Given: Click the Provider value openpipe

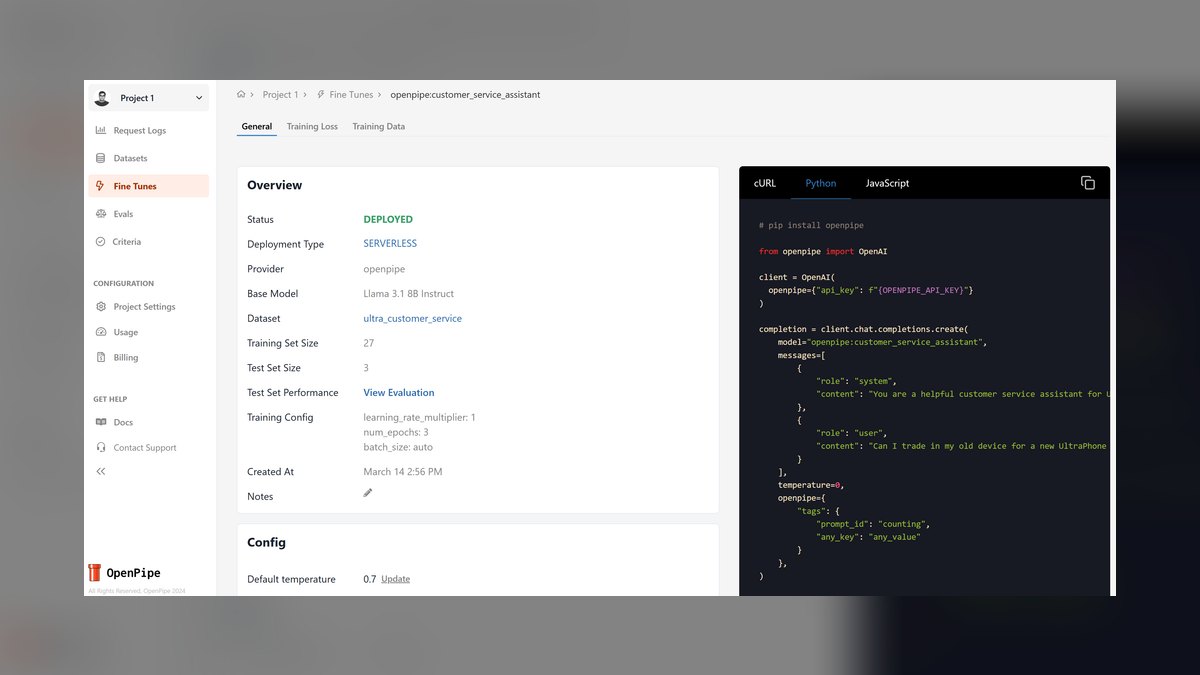Looking at the screenshot, I should click(x=384, y=269).
